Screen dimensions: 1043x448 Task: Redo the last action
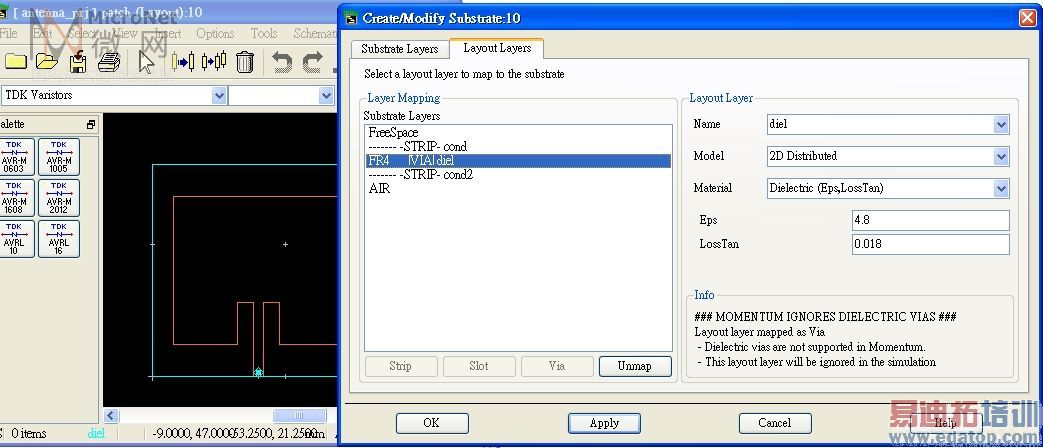[x=313, y=62]
